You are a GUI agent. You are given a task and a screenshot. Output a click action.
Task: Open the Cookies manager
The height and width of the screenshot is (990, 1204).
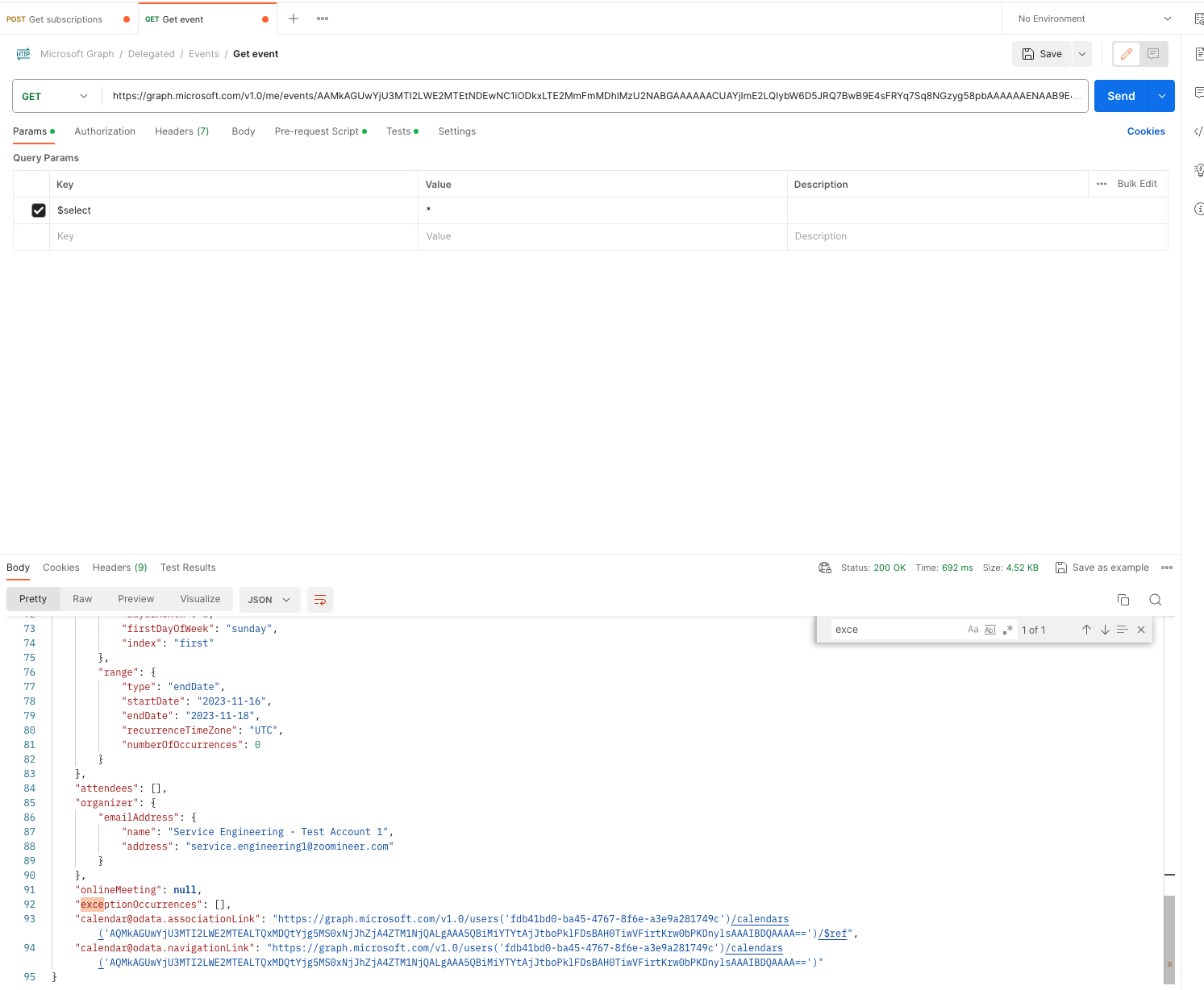coord(1146,131)
